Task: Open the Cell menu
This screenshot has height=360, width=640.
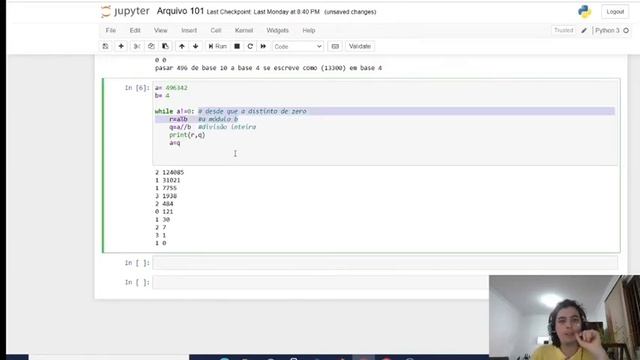Action: coord(216,30)
